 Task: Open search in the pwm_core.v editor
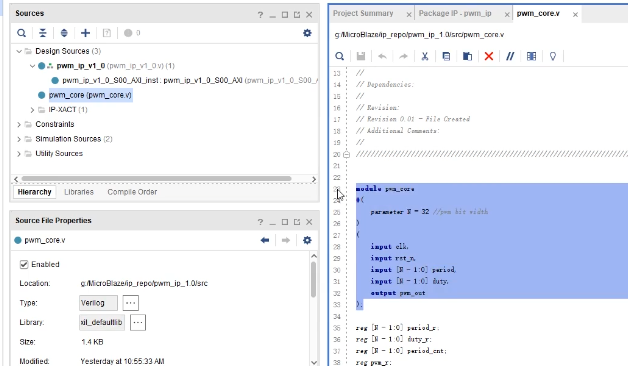(x=340, y=56)
